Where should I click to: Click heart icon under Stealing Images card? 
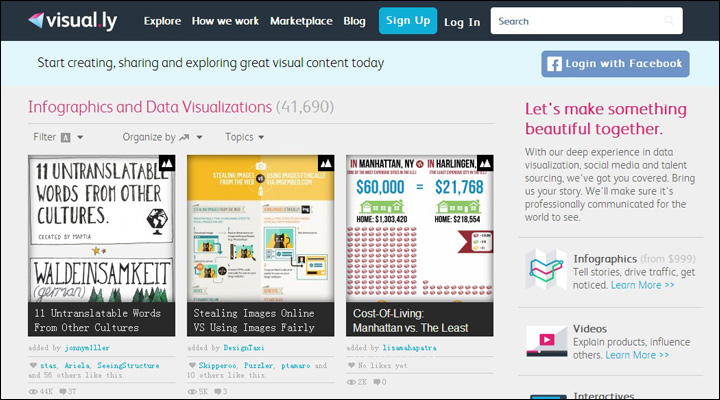(192, 366)
